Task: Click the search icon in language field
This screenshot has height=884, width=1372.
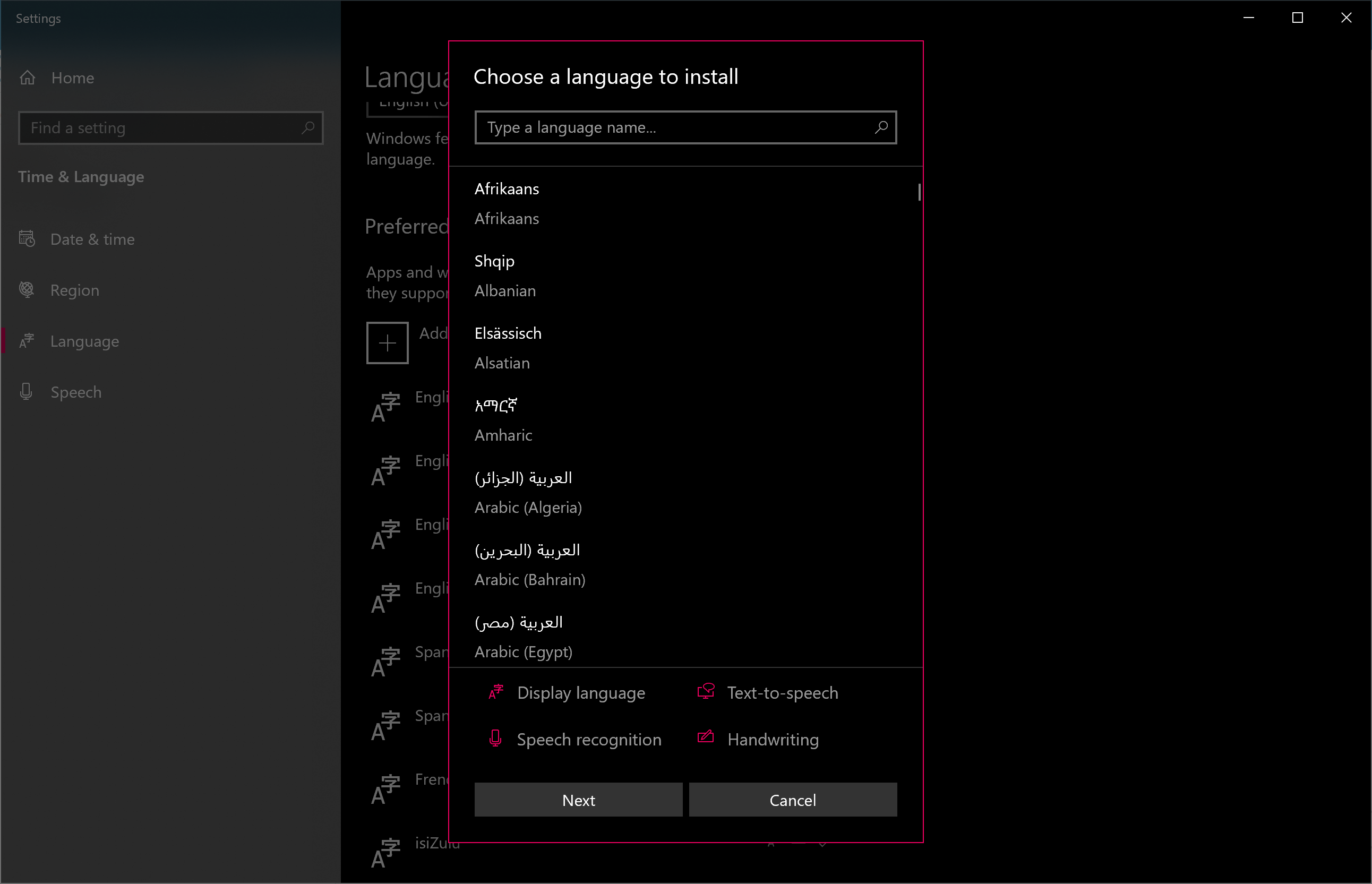Action: (x=880, y=127)
